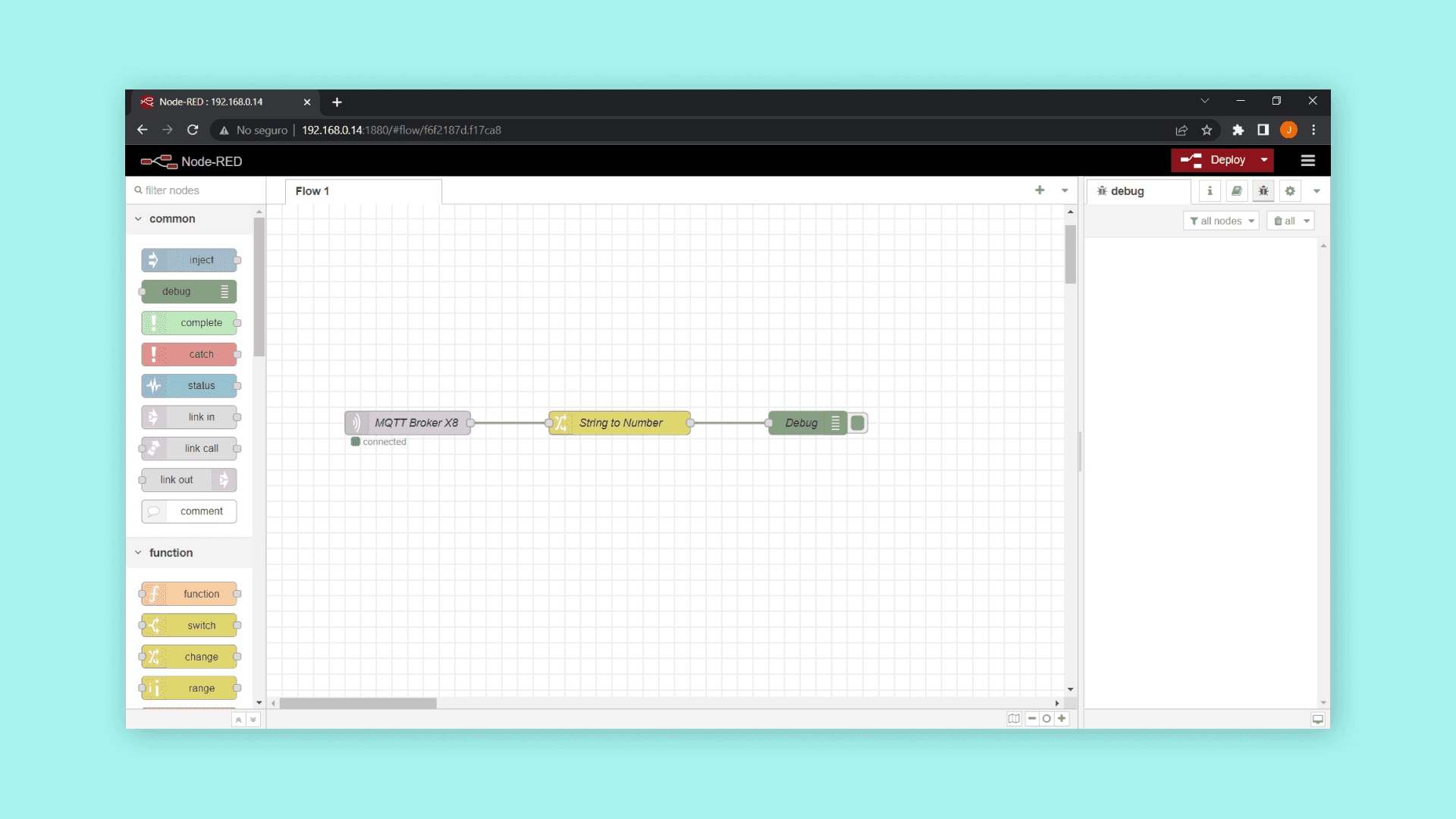Select the Flow 1 tab
The image size is (1456, 819).
(312, 191)
